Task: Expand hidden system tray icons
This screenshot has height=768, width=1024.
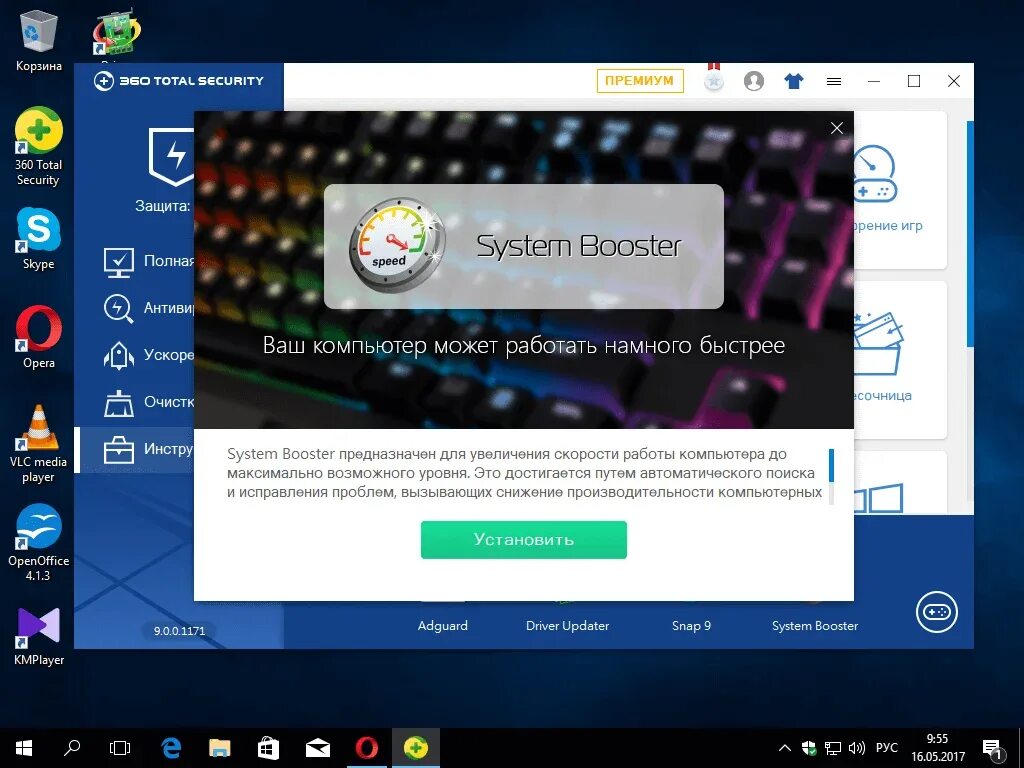Action: [x=785, y=748]
